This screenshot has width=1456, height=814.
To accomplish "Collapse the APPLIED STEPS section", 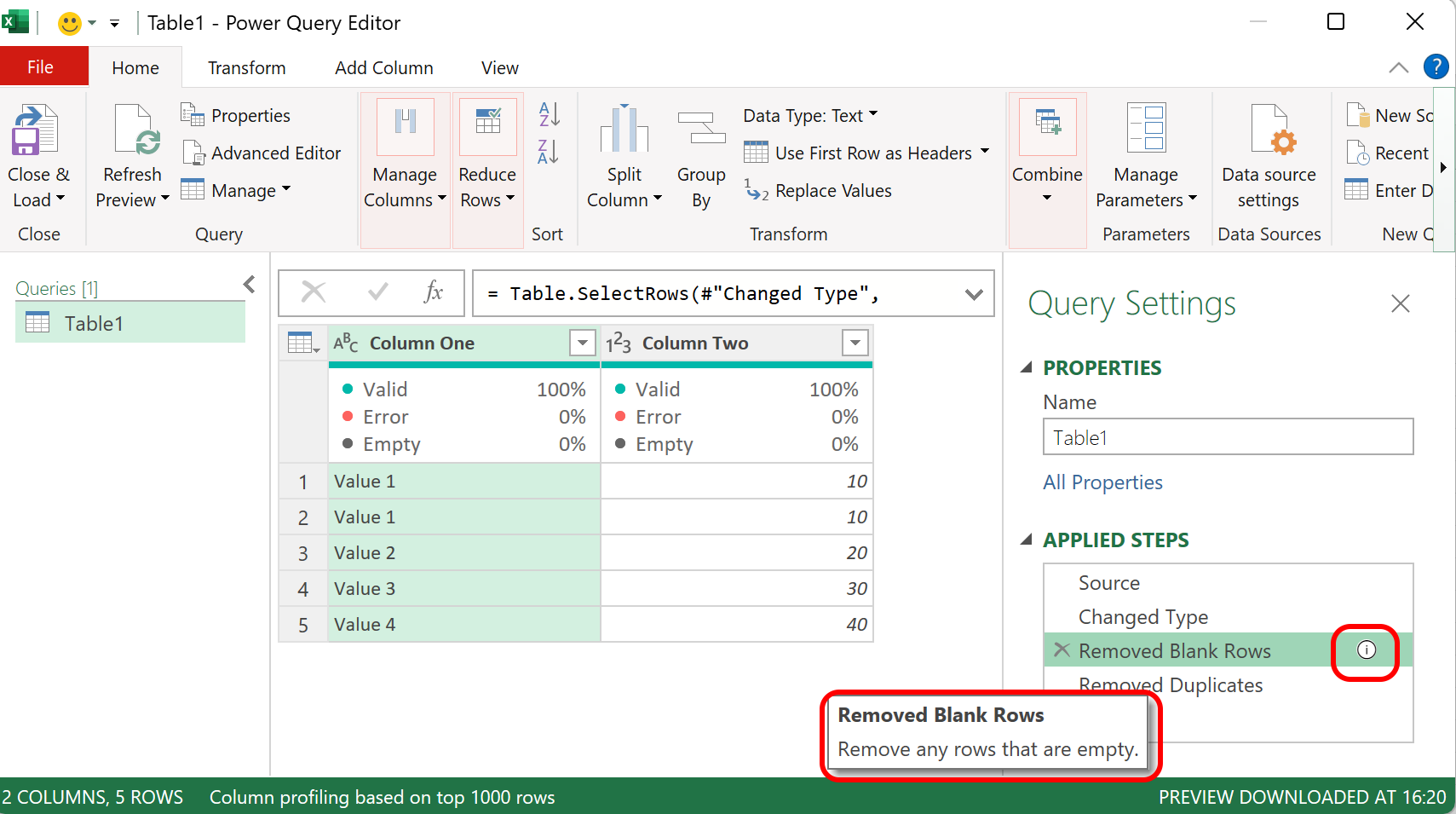I will tap(1027, 540).
